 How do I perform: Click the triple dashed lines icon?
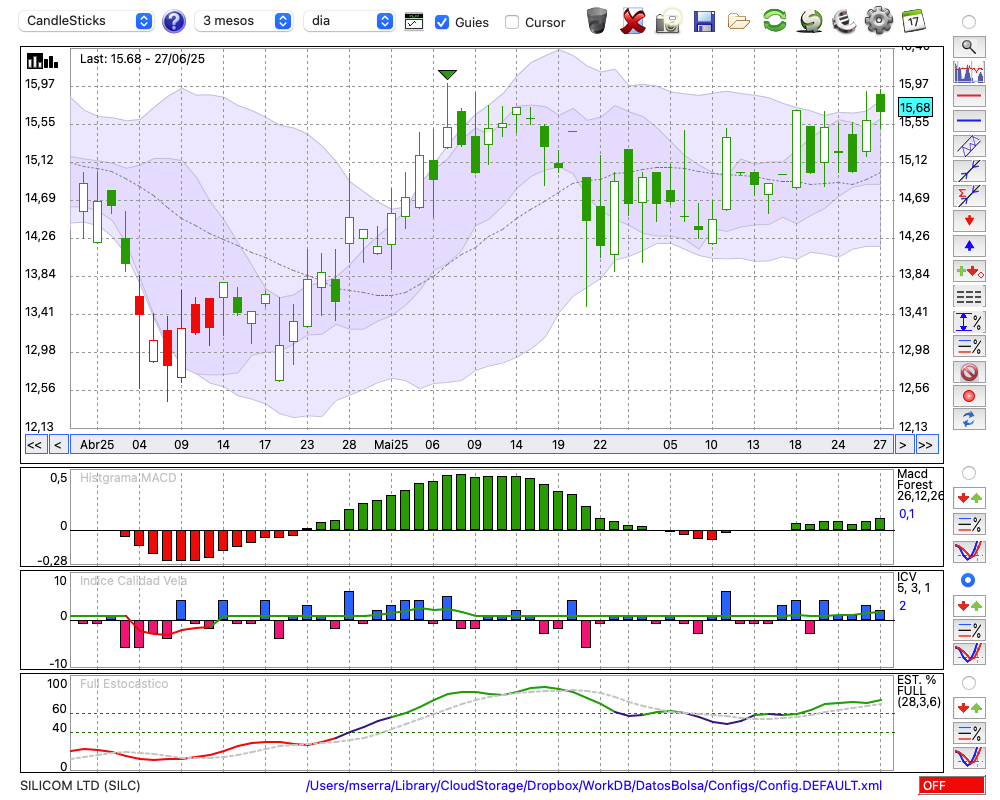[x=969, y=296]
